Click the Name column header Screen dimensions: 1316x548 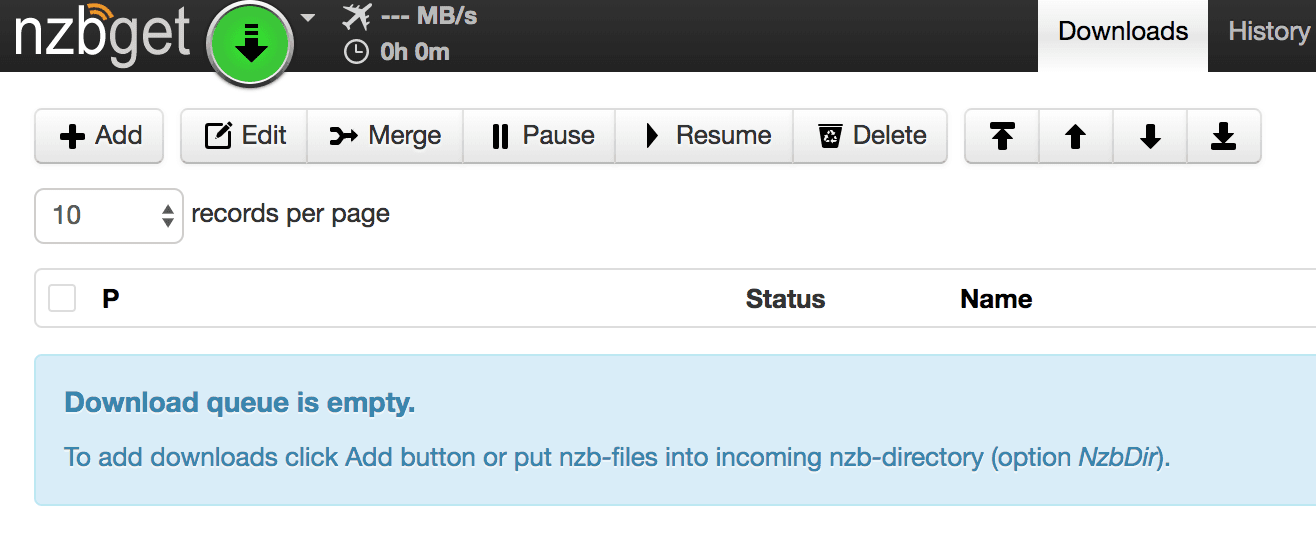pos(996,299)
